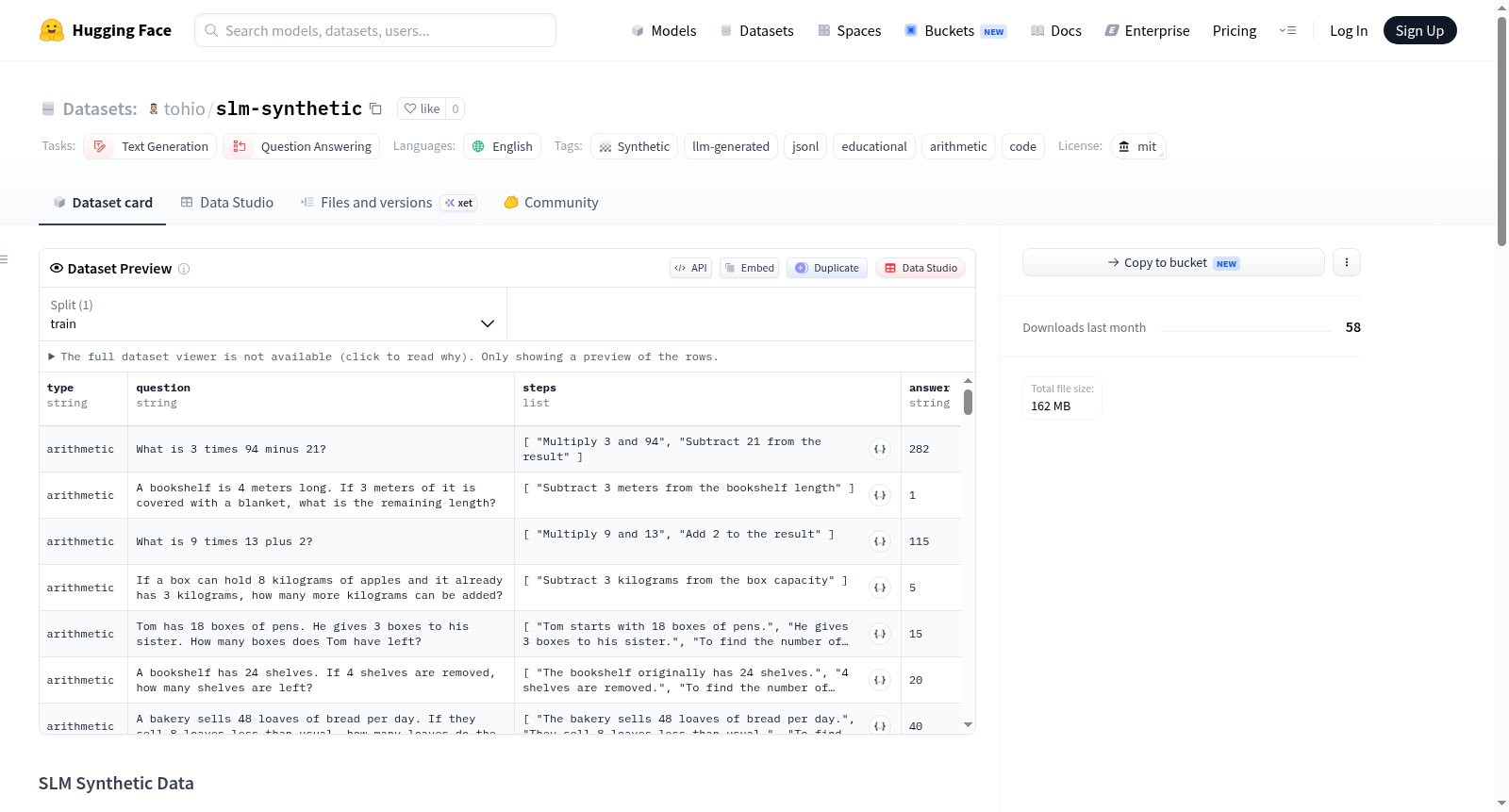The image size is (1509, 812).
Task: Open Files and versions tab
Action: 389,203
